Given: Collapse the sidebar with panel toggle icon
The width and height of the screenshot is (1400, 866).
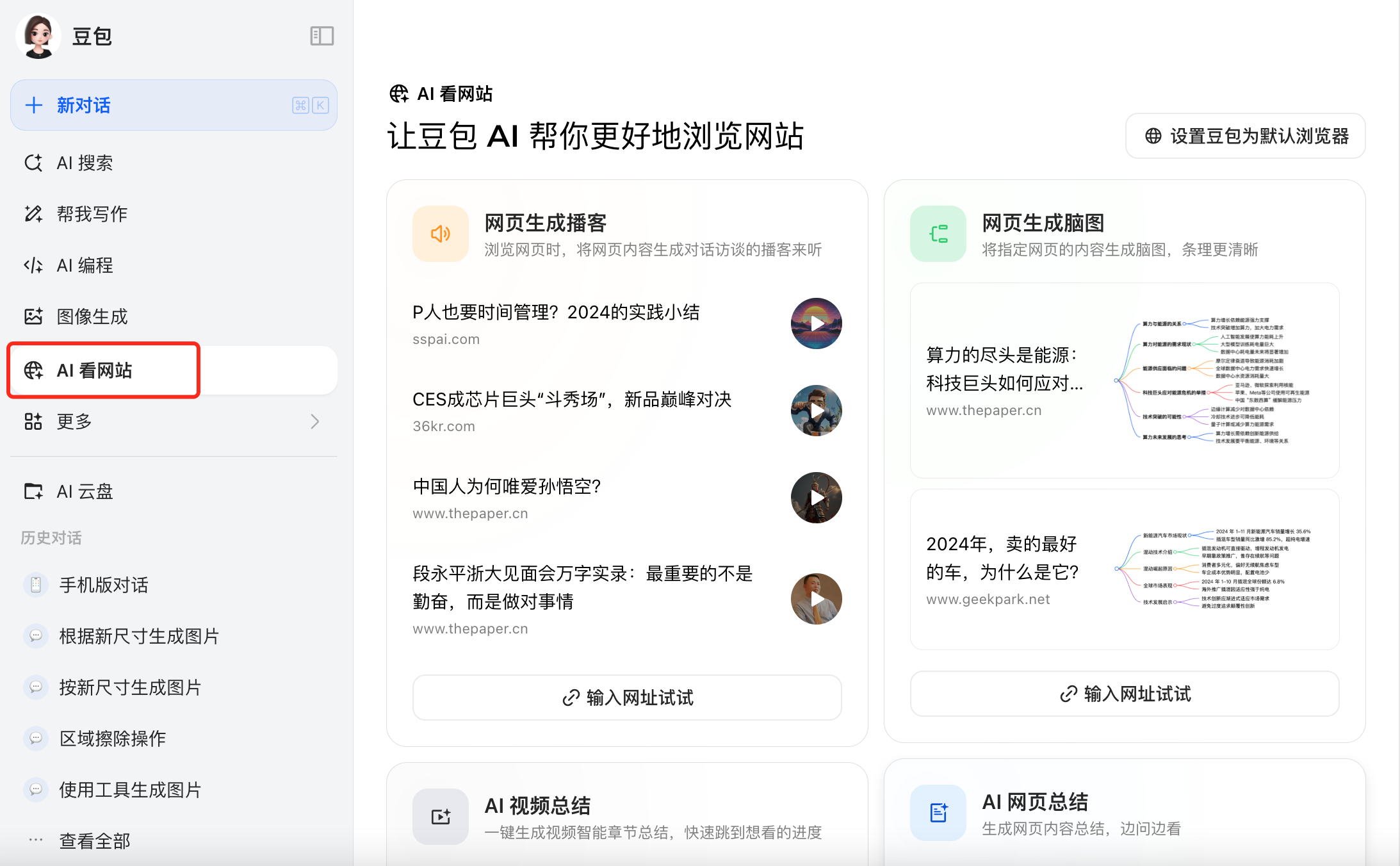Looking at the screenshot, I should pyautogui.click(x=322, y=36).
